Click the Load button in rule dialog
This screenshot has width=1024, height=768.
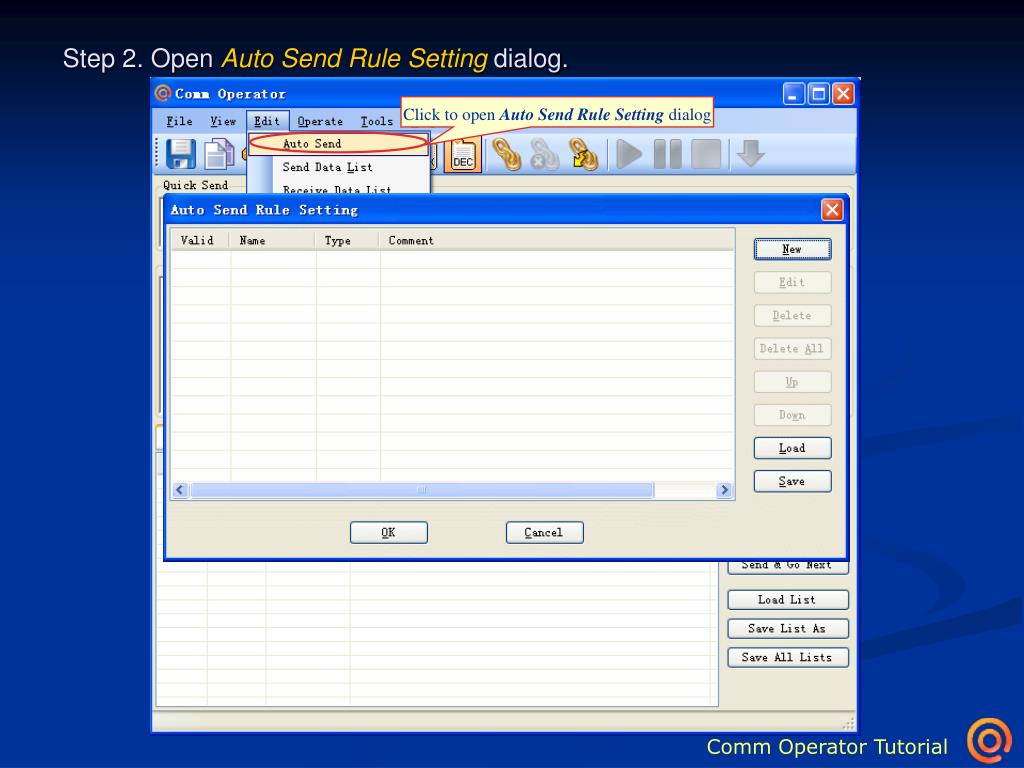[792, 448]
